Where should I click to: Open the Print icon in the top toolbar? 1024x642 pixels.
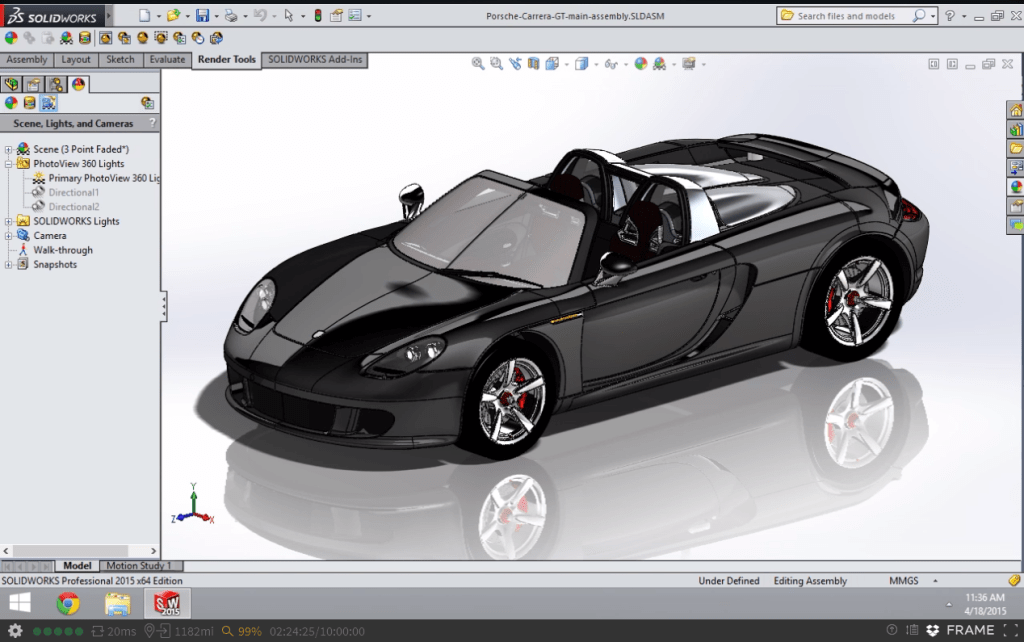[x=231, y=16]
